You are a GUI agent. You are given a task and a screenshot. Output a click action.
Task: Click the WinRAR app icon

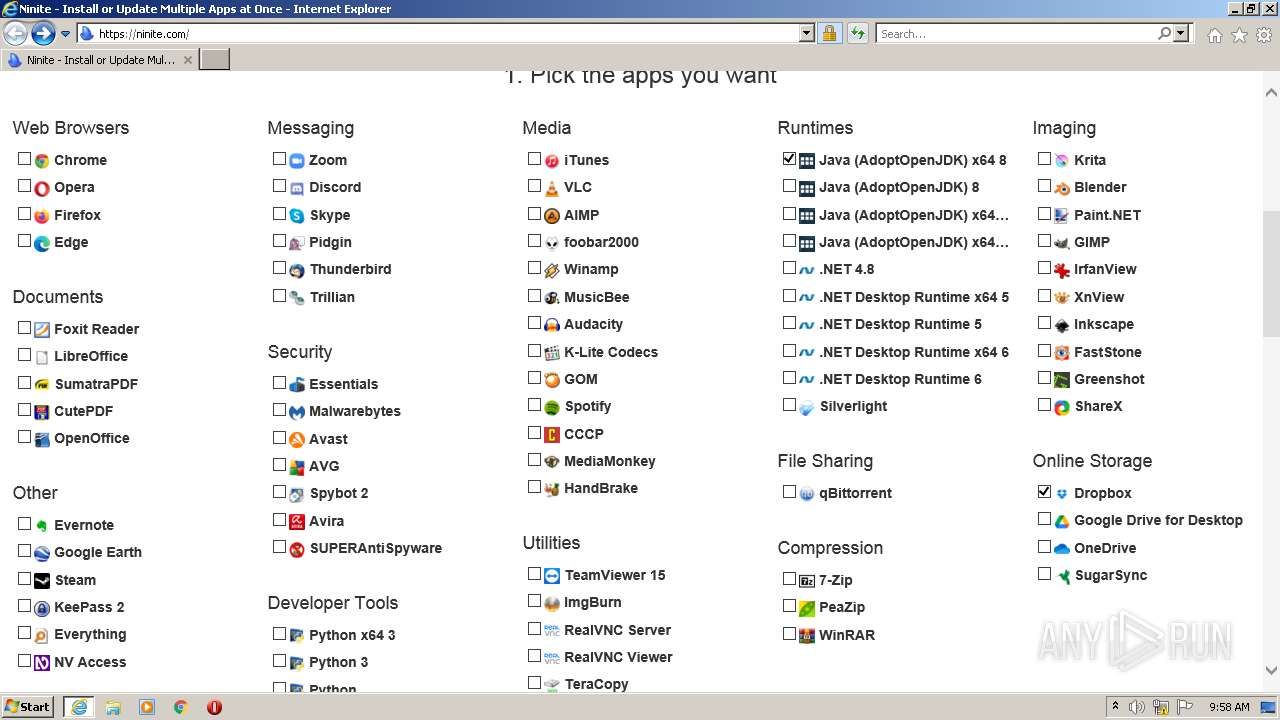coord(807,636)
